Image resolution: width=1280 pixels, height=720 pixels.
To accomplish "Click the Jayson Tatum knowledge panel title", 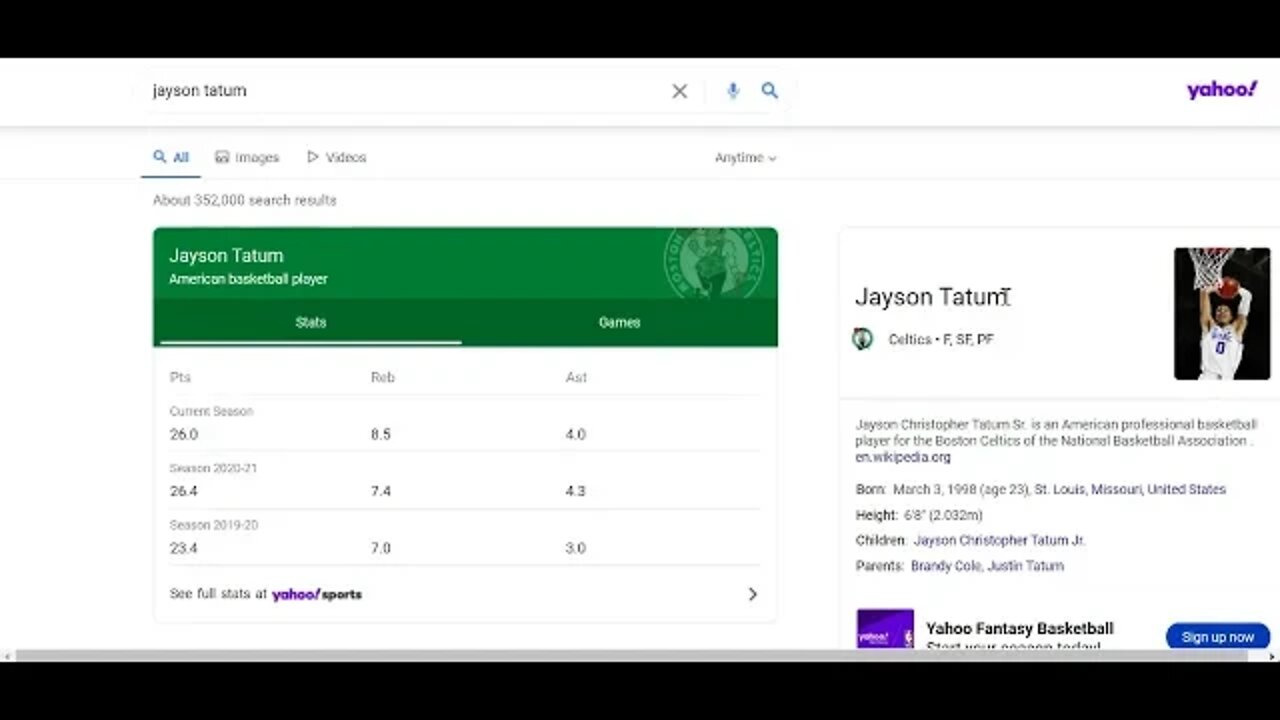I will point(932,297).
